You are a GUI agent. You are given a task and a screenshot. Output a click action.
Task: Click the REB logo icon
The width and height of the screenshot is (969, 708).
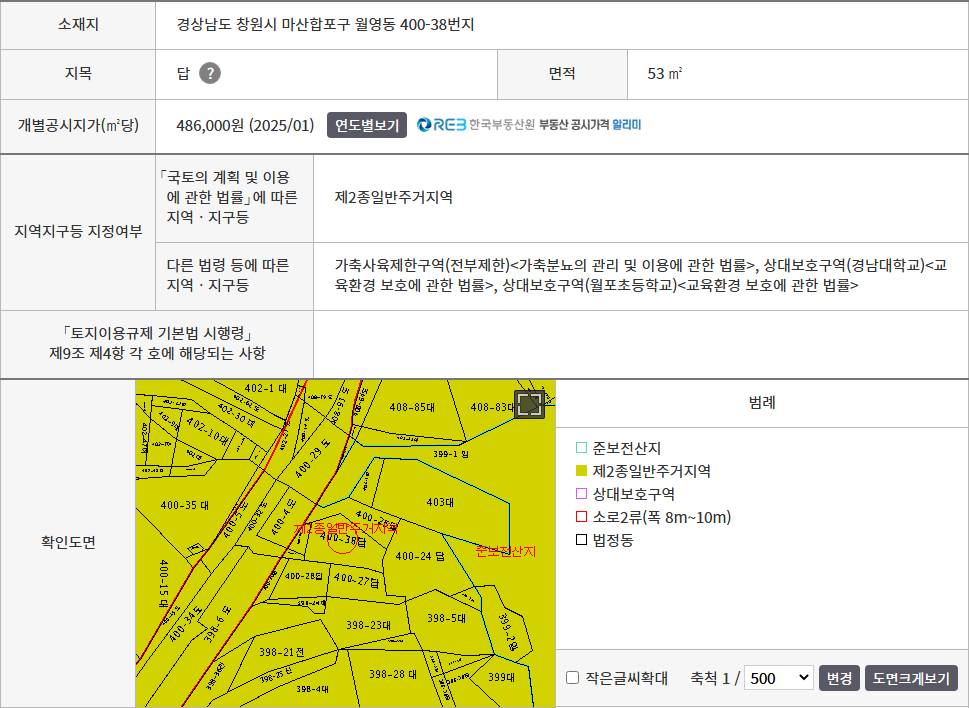tap(441, 125)
